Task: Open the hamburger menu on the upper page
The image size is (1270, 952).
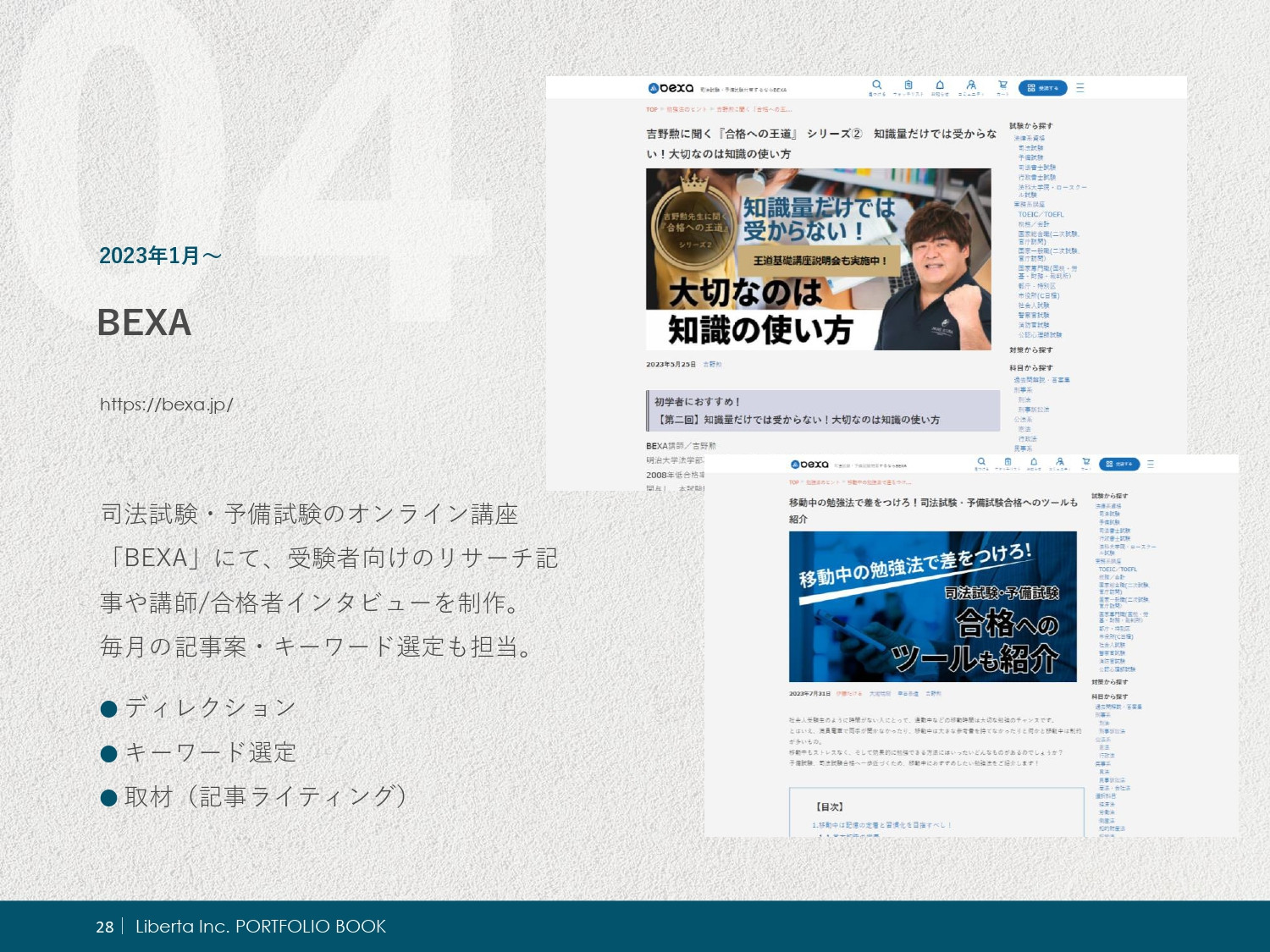Action: pyautogui.click(x=1080, y=85)
